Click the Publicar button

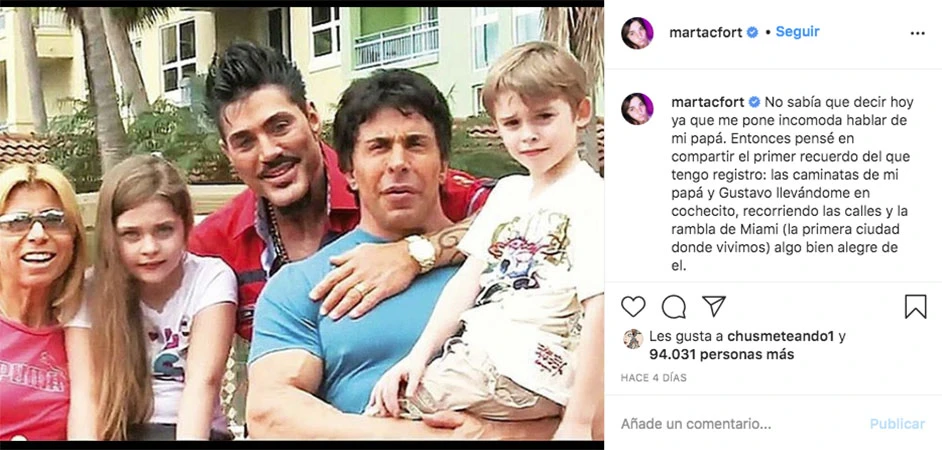(x=898, y=424)
